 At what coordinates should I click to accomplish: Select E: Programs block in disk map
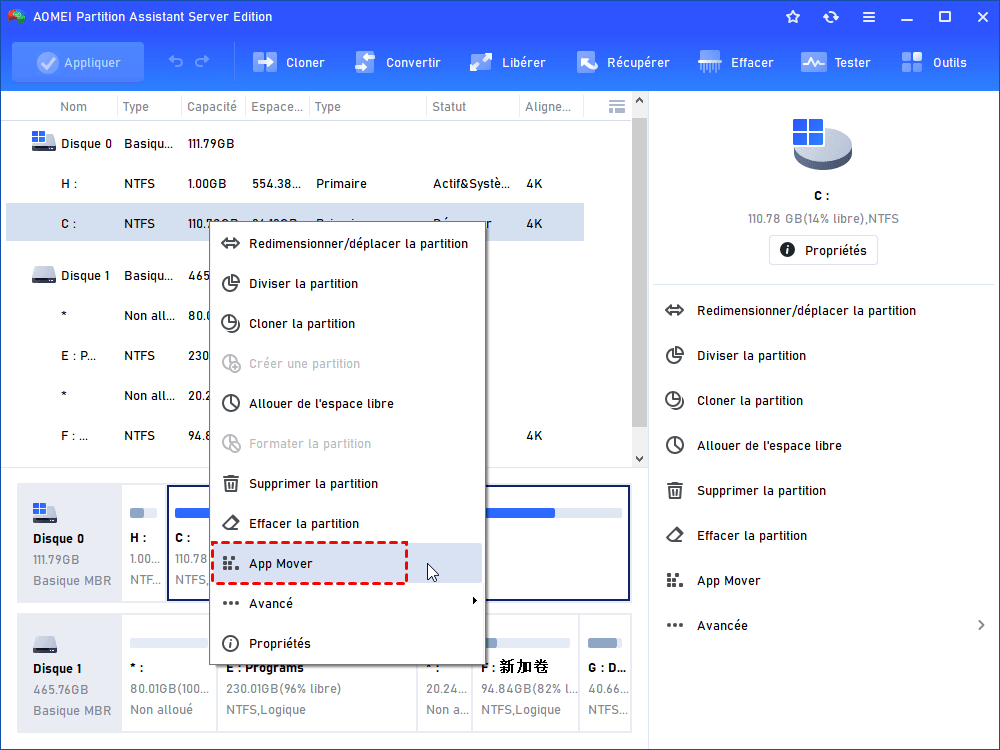click(x=317, y=696)
